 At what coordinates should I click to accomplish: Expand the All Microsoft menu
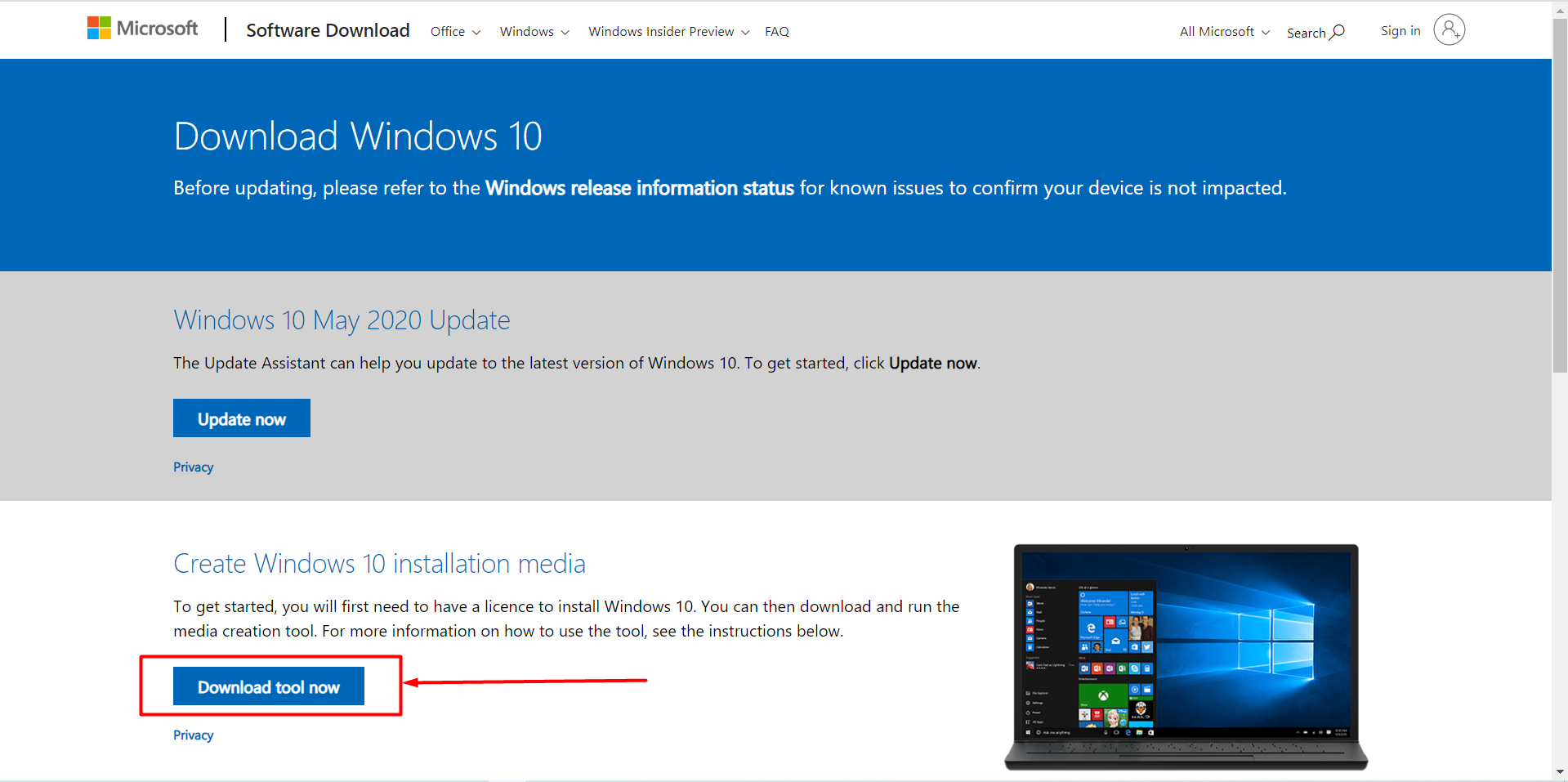1224,31
